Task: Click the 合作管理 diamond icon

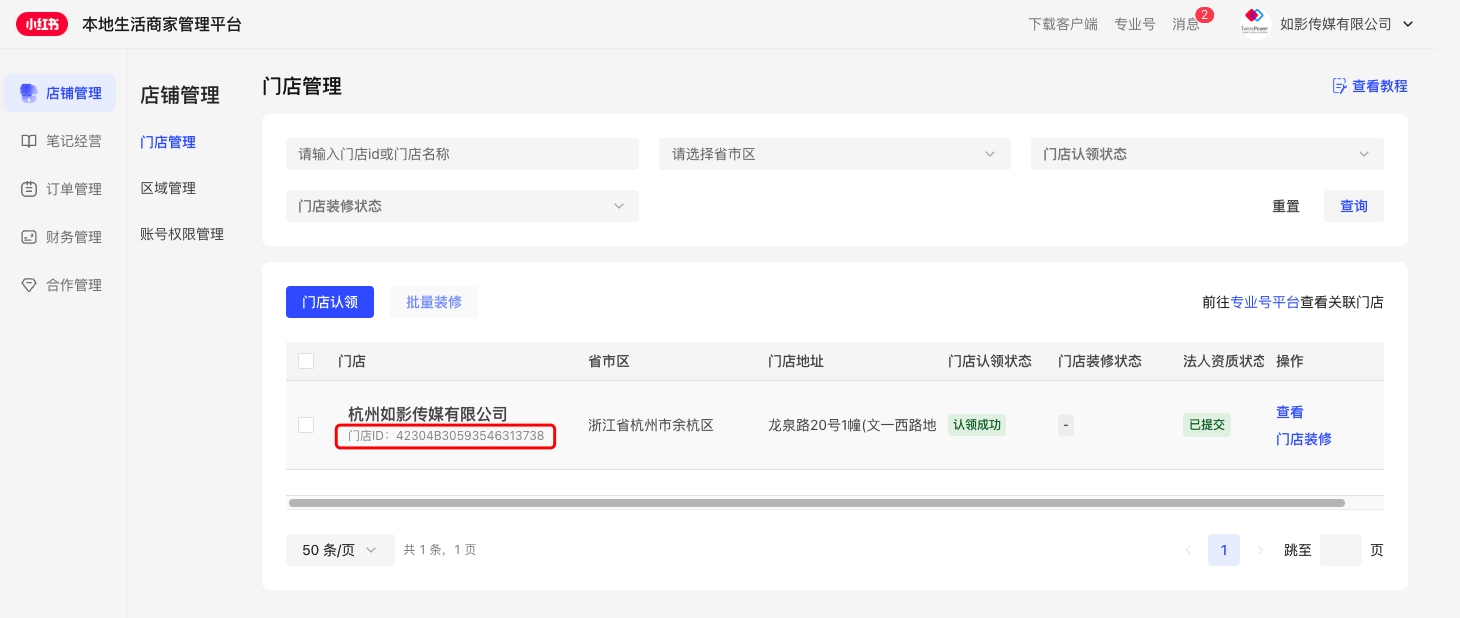Action: [x=29, y=285]
